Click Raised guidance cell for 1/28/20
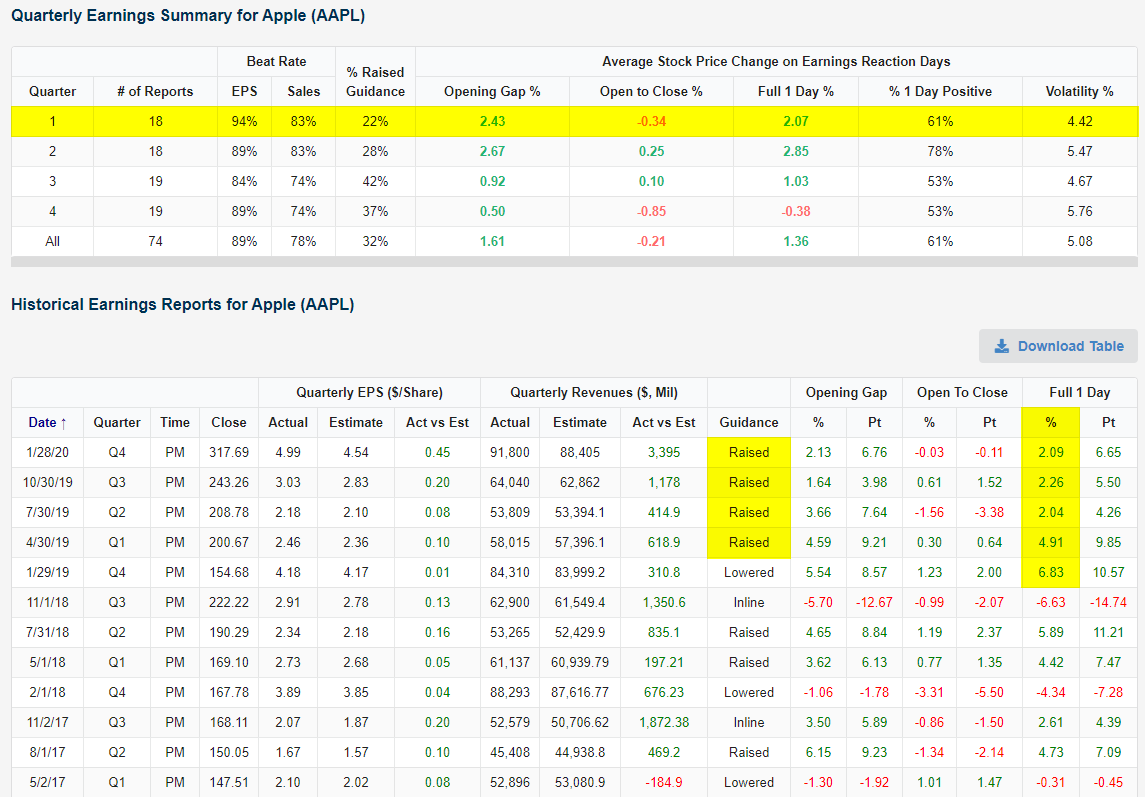This screenshot has height=797, width=1145. tap(748, 452)
